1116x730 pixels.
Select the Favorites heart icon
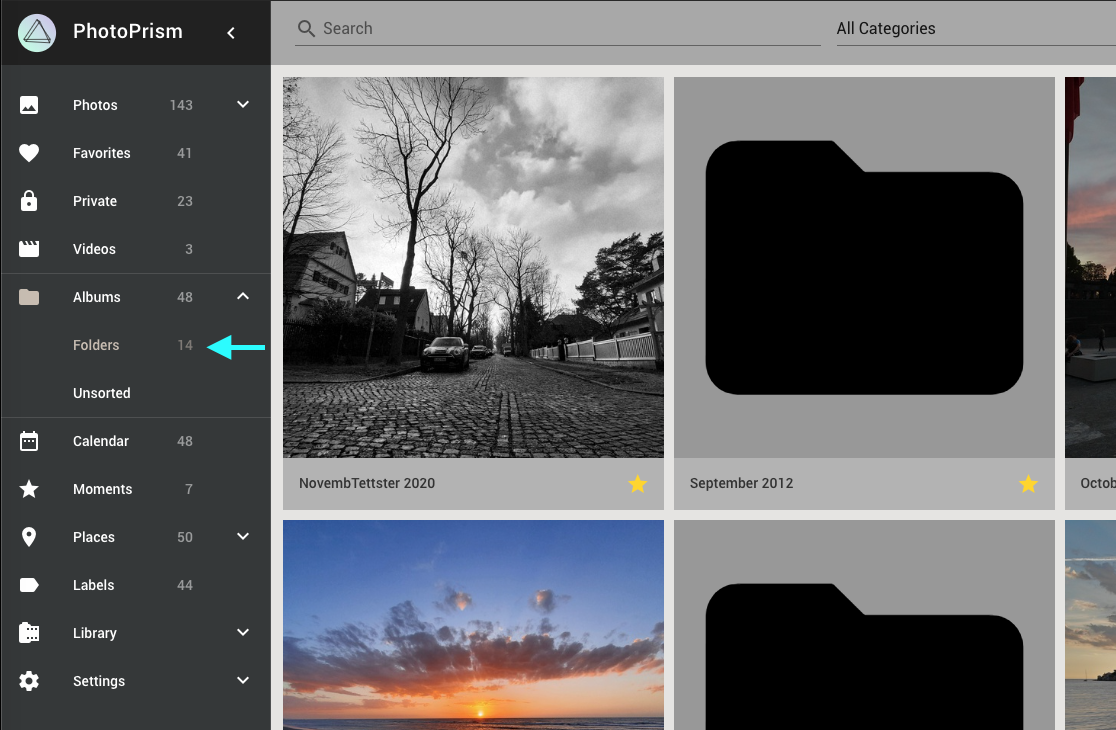click(x=29, y=153)
